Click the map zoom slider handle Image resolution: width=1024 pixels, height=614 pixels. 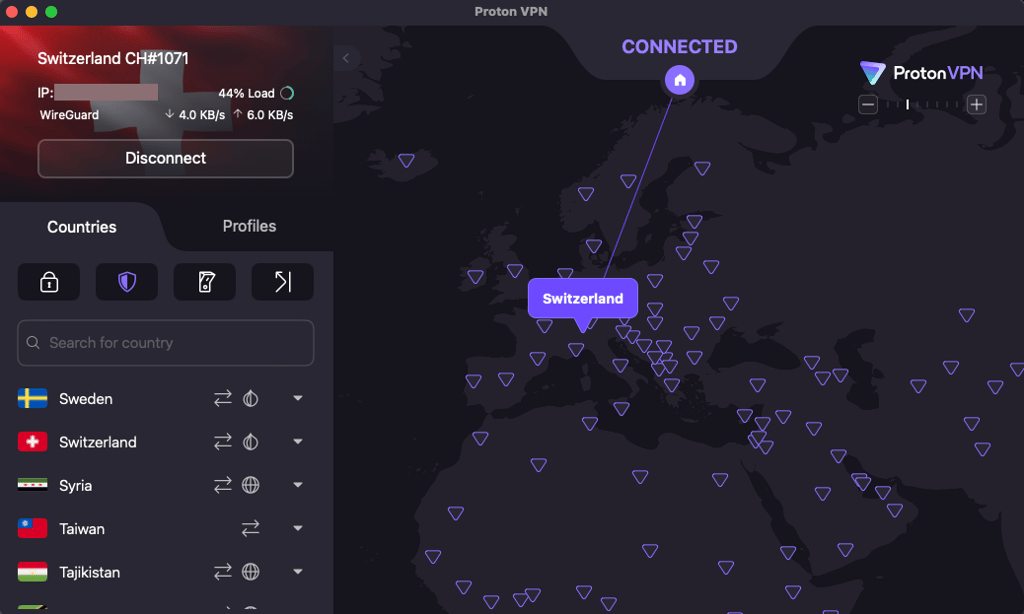coord(907,105)
